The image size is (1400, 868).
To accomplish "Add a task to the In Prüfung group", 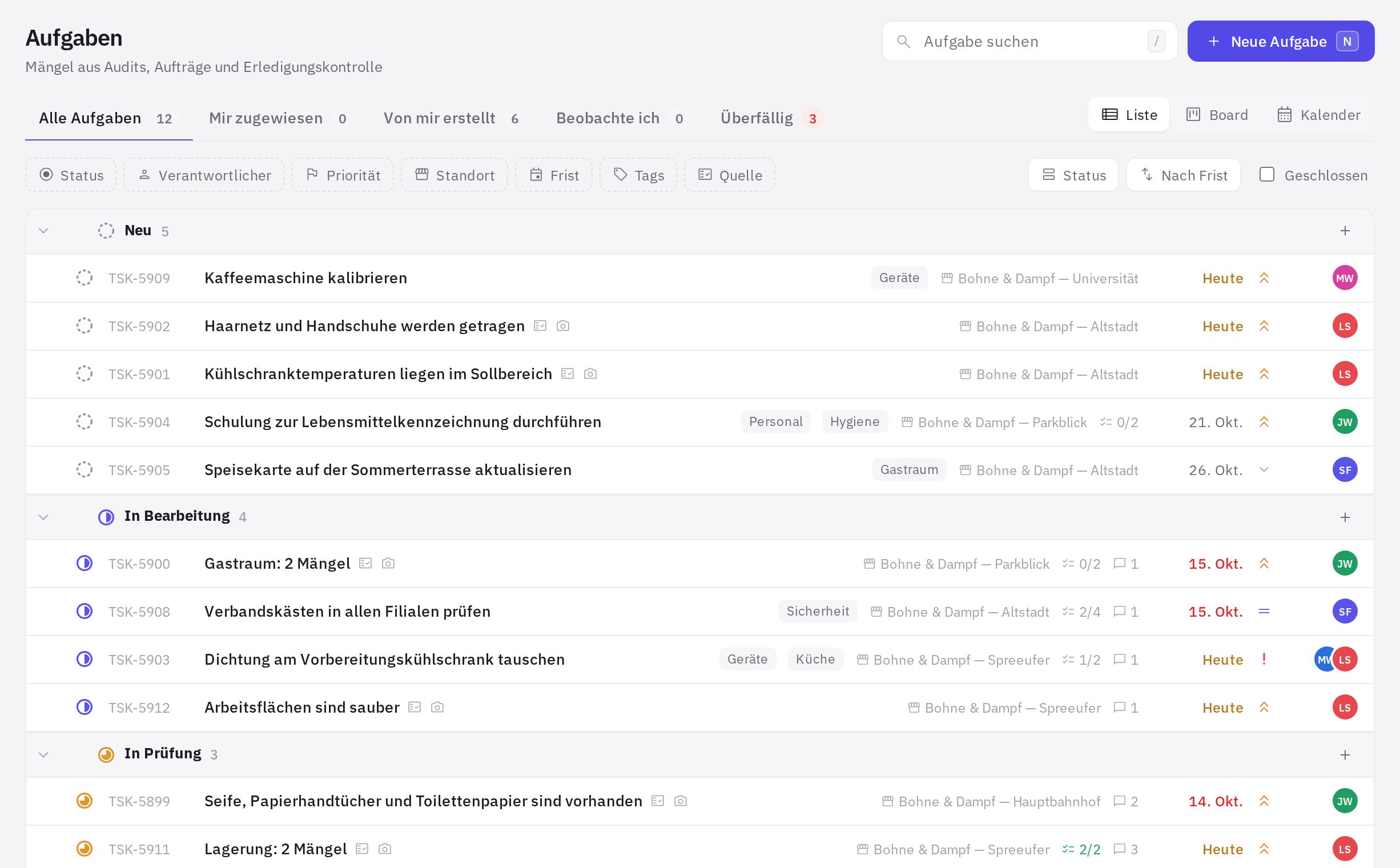I will click(x=1344, y=754).
